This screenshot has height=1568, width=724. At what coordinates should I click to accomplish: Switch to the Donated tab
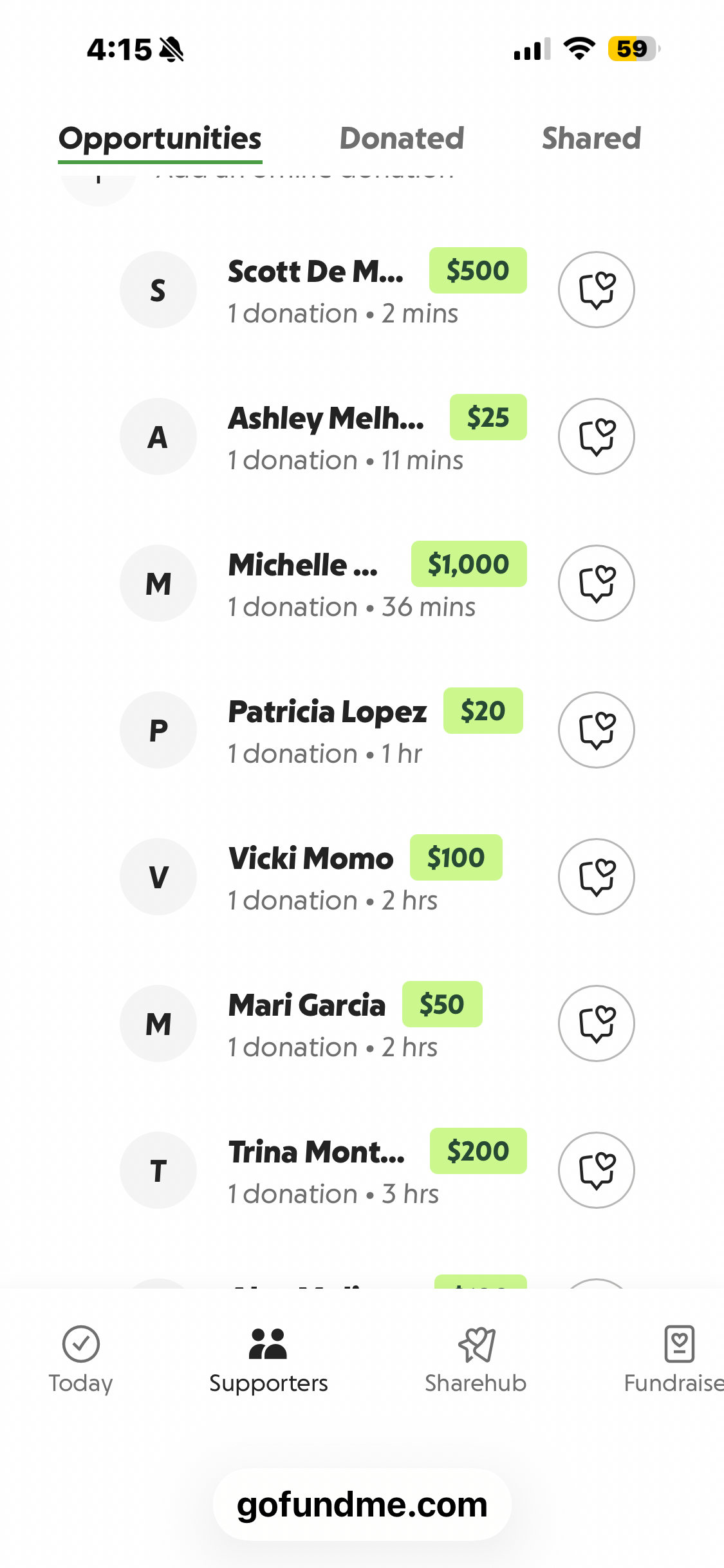[402, 138]
